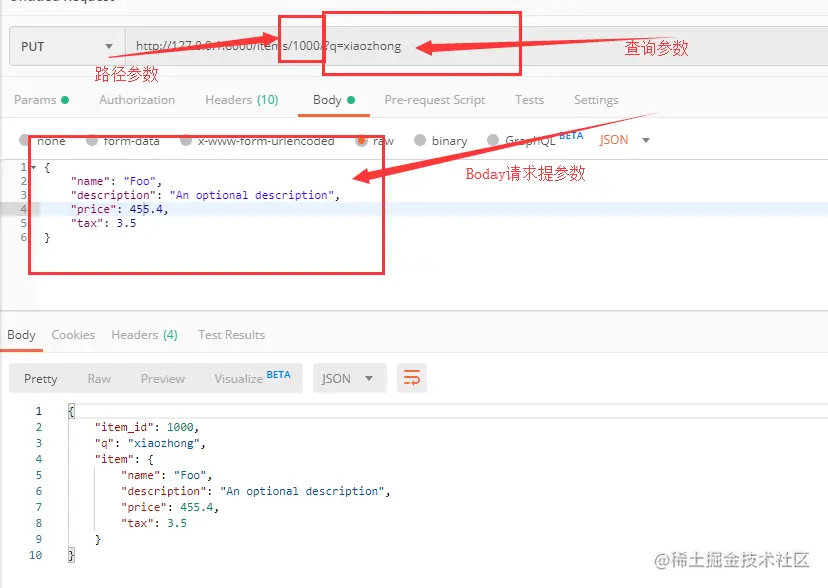Select the none body type radio

pyautogui.click(x=24, y=140)
